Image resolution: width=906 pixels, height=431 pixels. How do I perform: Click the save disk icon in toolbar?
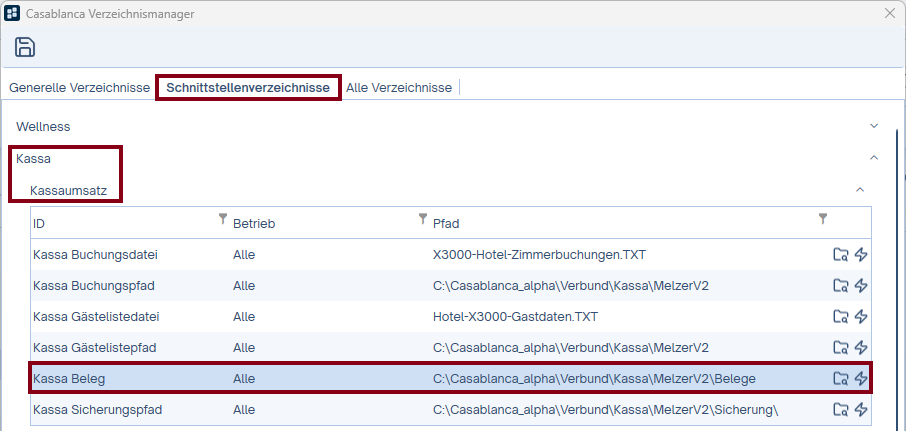click(25, 47)
